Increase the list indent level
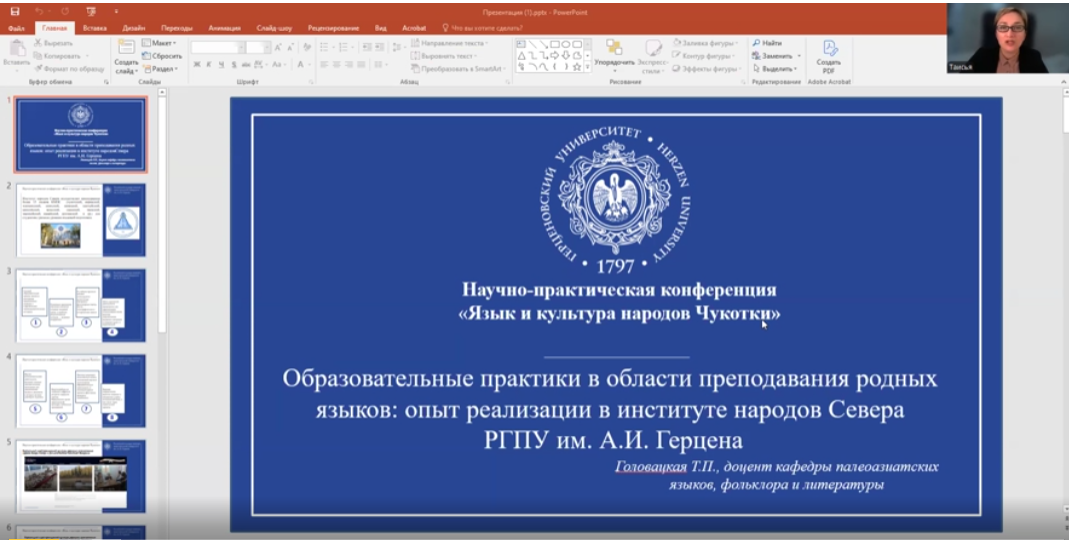 pos(380,47)
